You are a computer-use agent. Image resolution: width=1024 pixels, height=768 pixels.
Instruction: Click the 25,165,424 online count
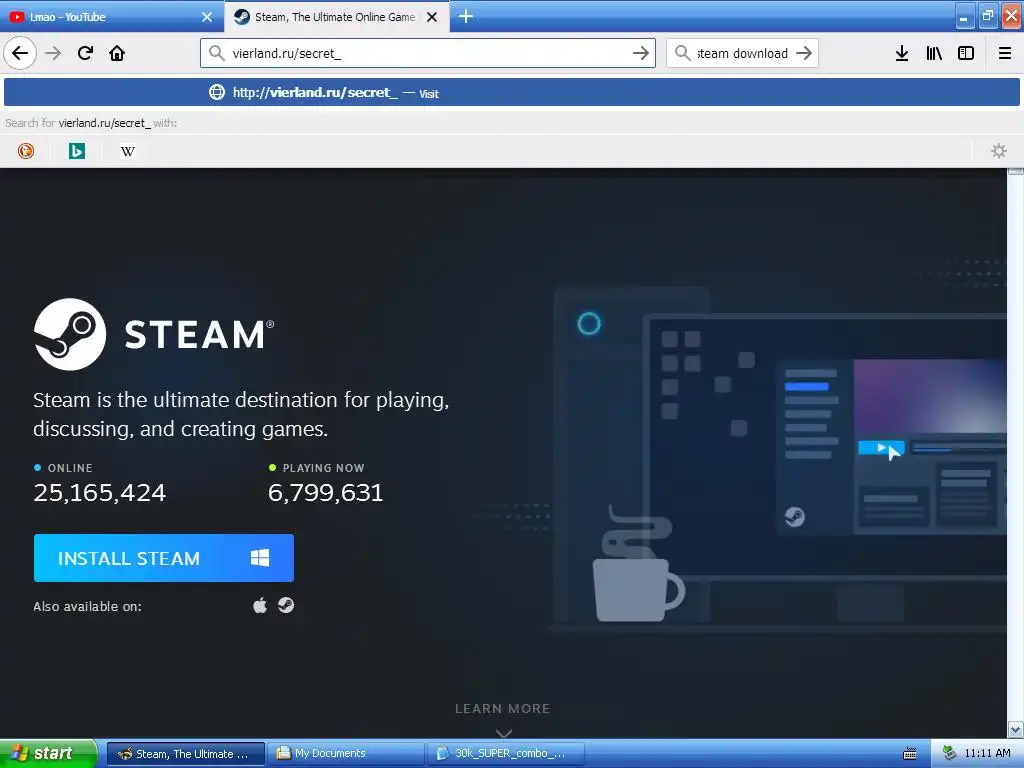coord(100,492)
